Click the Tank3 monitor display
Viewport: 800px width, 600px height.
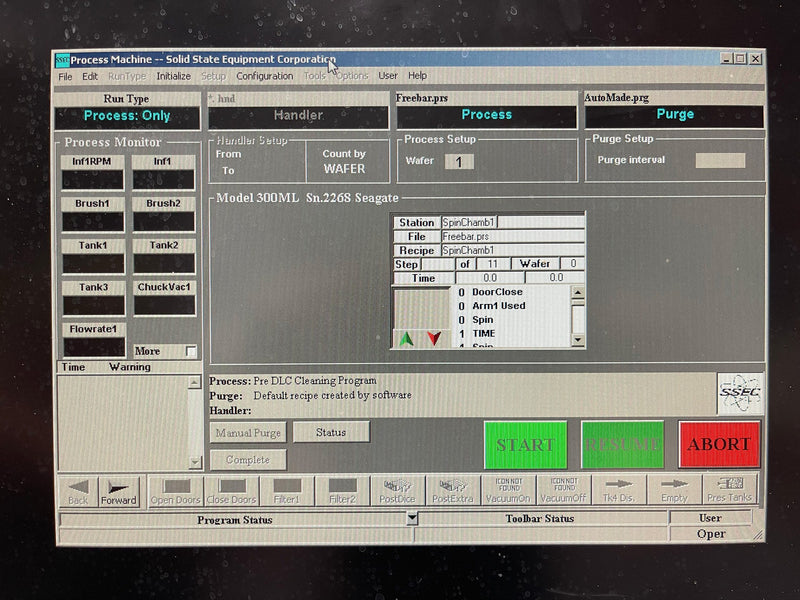[94, 306]
